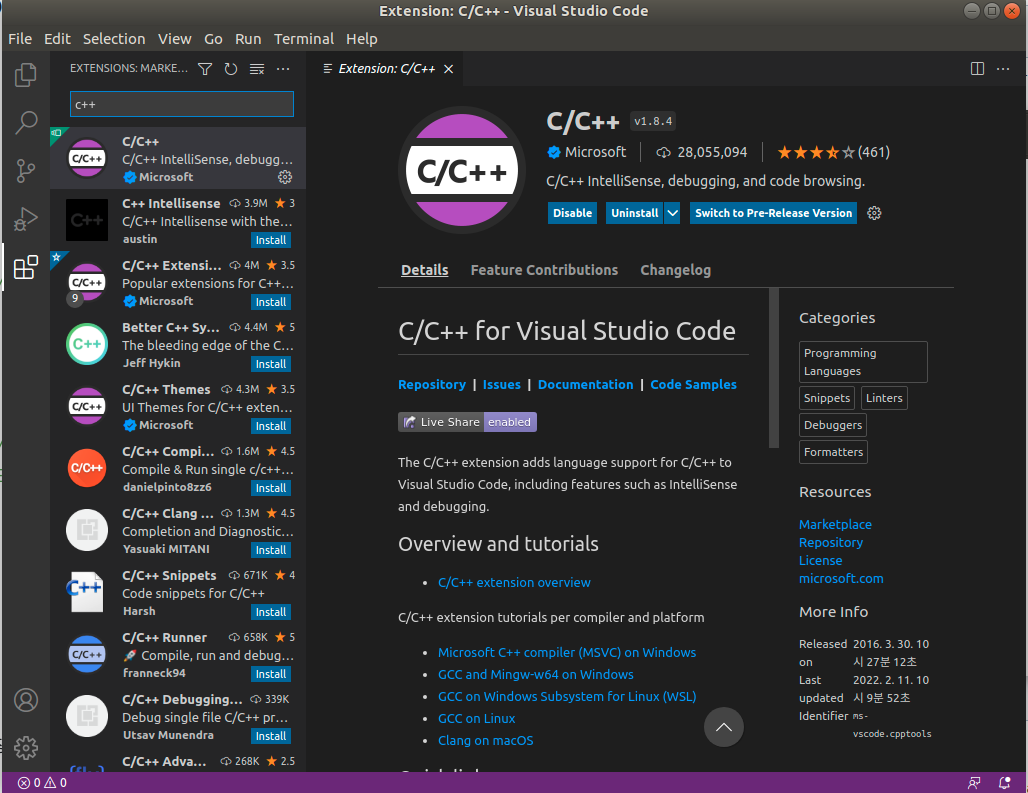Open the Accounts menu icon

26,700
